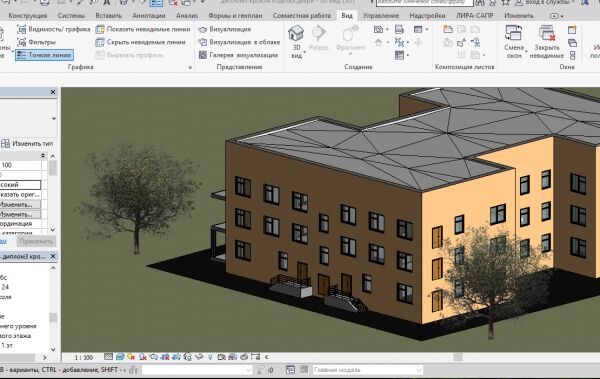Open Визуализация в облаке
This screenshot has height=379, width=600.
pyautogui.click(x=239, y=42)
